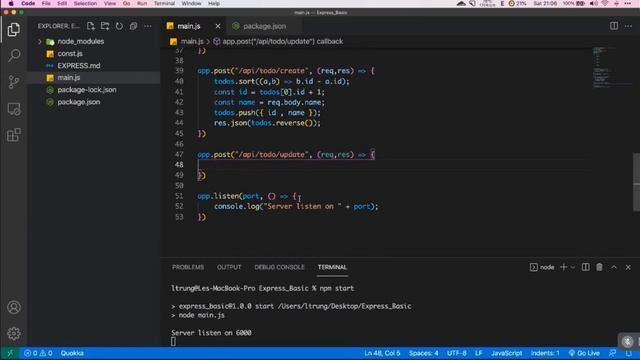Open the Extensions view
Viewport: 640px width, 360px height.
click(14, 135)
